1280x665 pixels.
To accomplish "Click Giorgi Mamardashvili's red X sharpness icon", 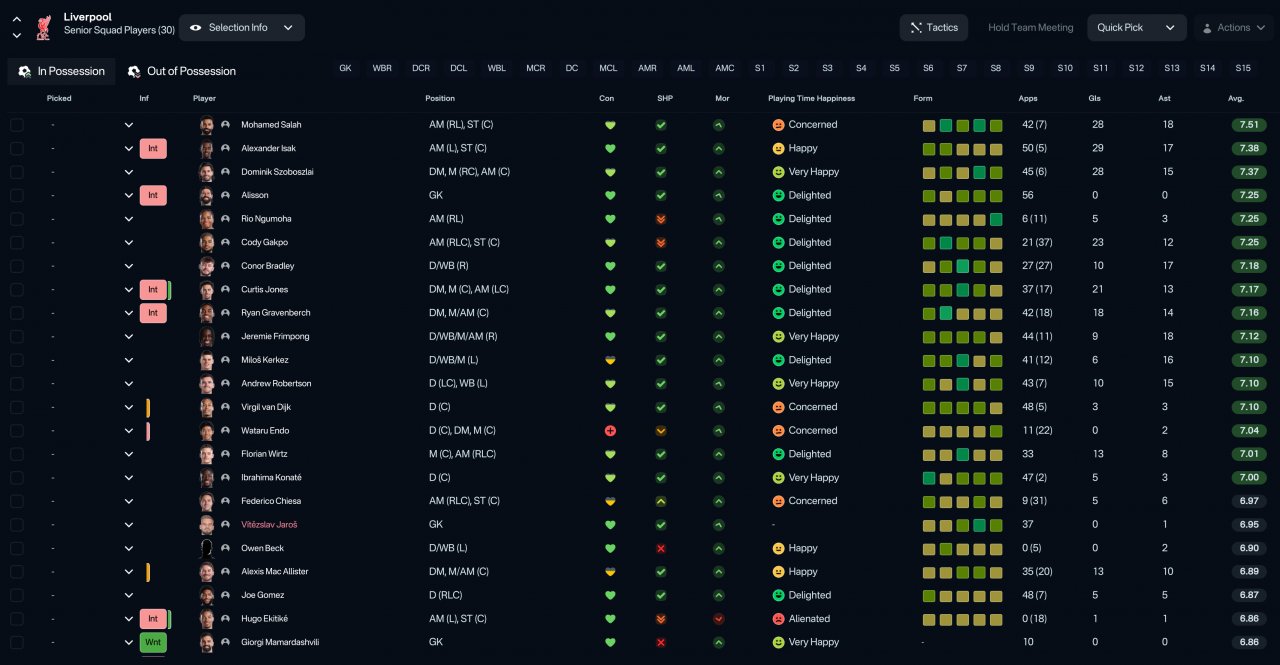I will point(661,643).
